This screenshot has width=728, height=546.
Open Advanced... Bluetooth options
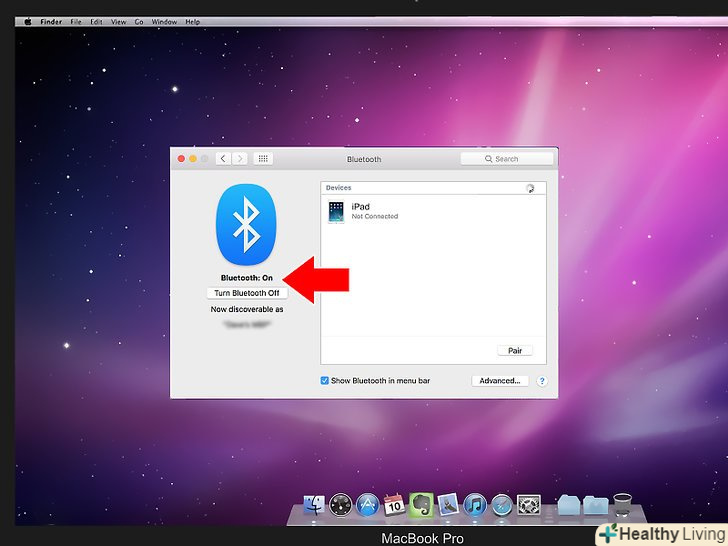(x=500, y=381)
